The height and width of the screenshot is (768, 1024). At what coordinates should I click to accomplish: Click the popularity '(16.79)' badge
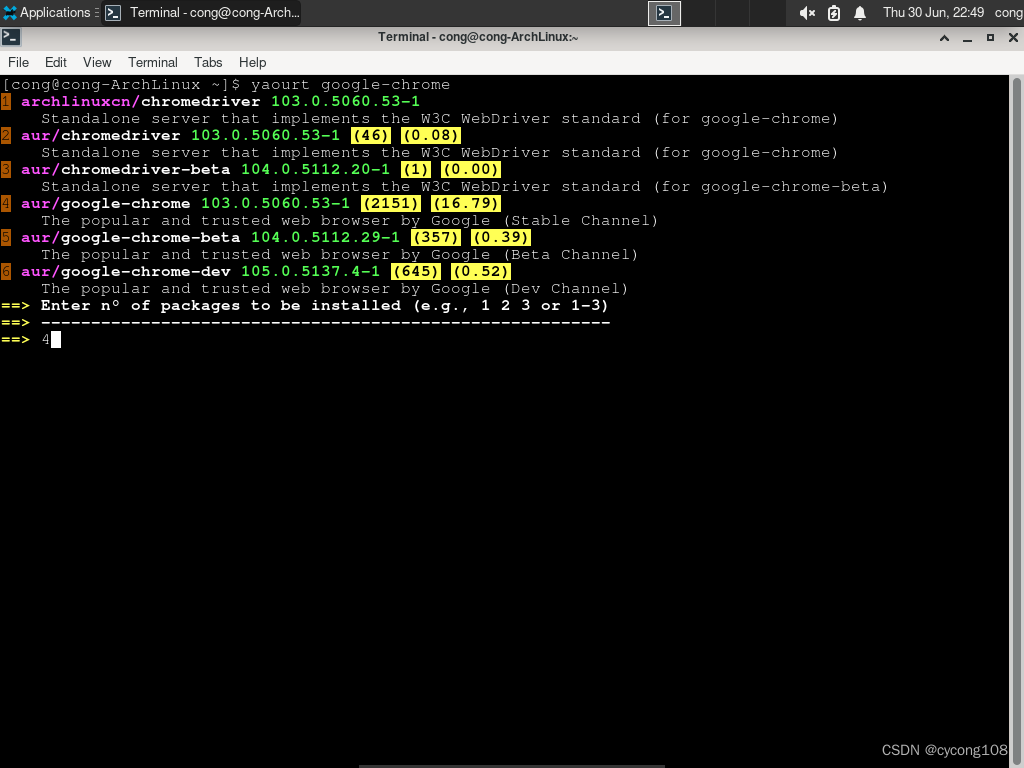466,204
